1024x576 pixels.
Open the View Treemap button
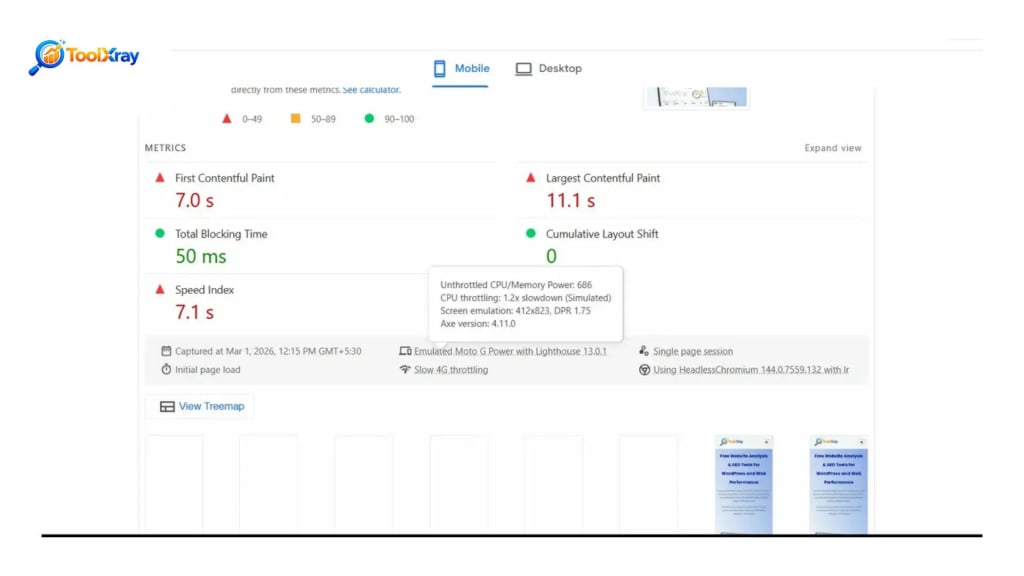202,406
